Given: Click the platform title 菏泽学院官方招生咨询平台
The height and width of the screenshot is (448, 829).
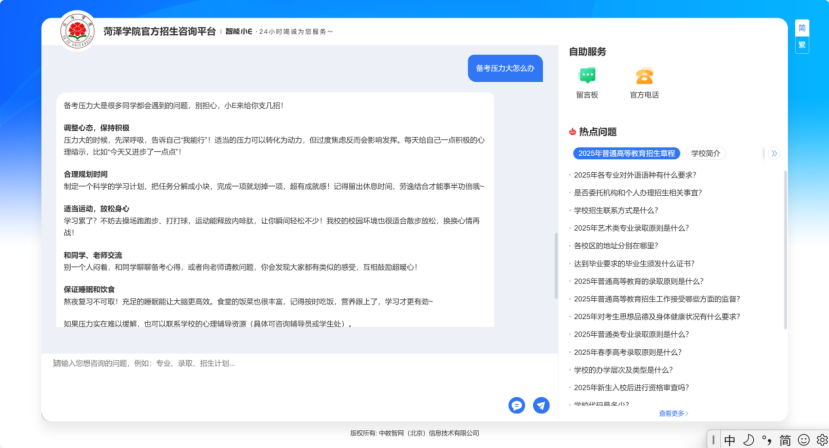Looking at the screenshot, I should [x=160, y=31].
